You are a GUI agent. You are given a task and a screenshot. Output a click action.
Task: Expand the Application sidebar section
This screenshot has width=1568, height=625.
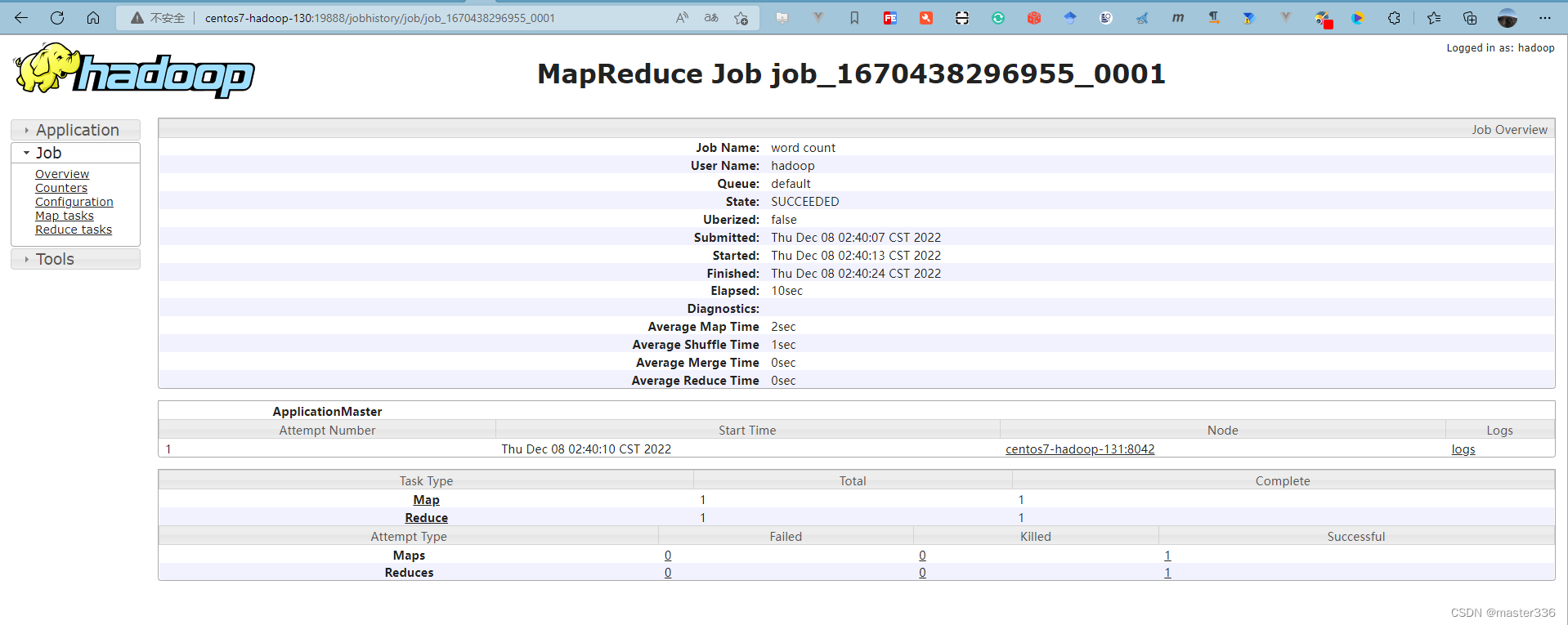click(75, 130)
